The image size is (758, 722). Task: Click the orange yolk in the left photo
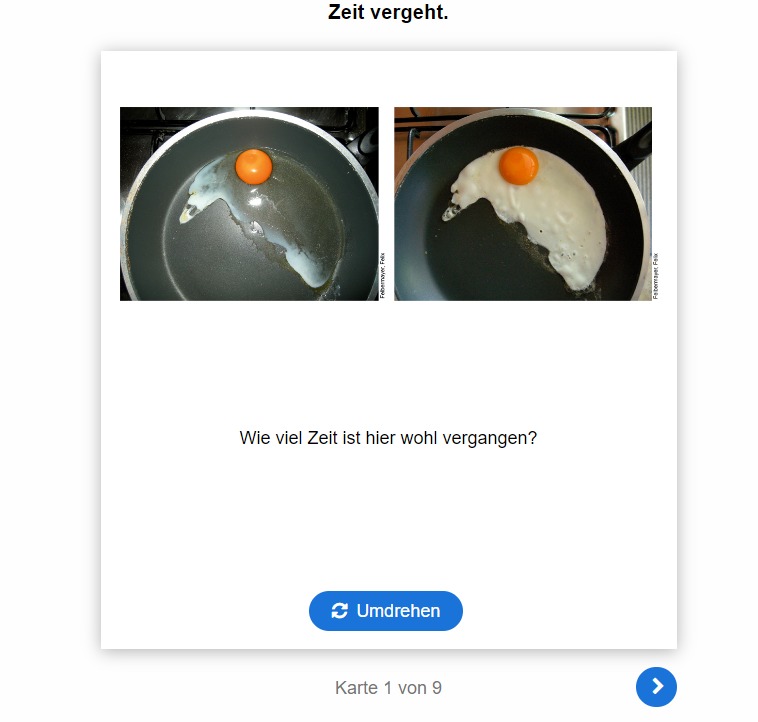254,166
